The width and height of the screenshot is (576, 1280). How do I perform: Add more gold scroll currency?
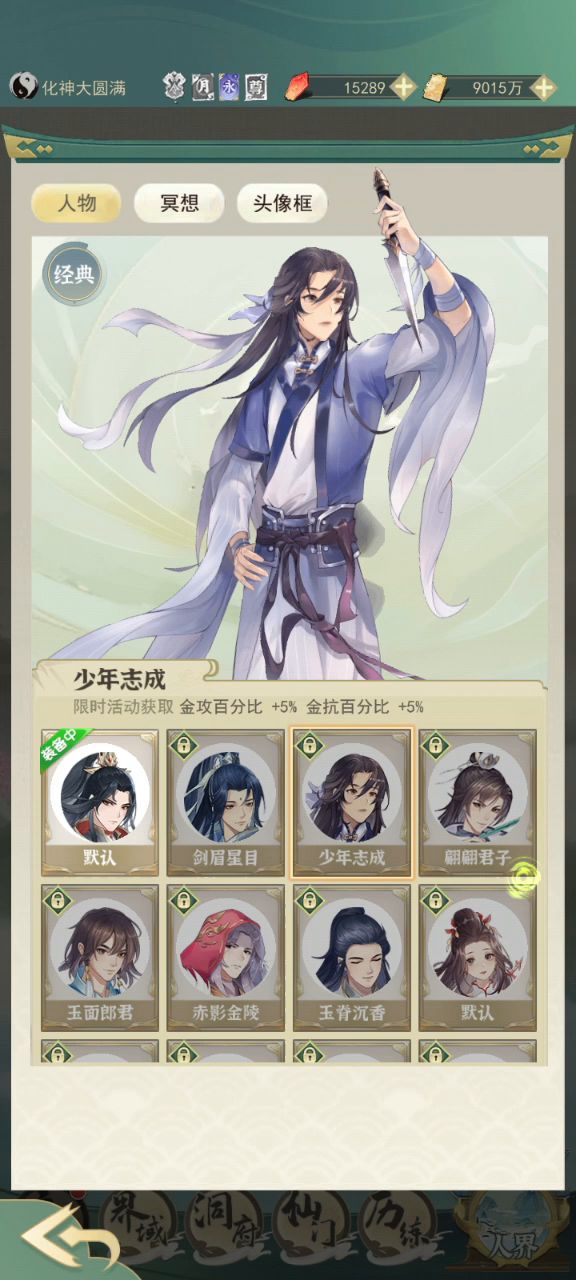(543, 87)
